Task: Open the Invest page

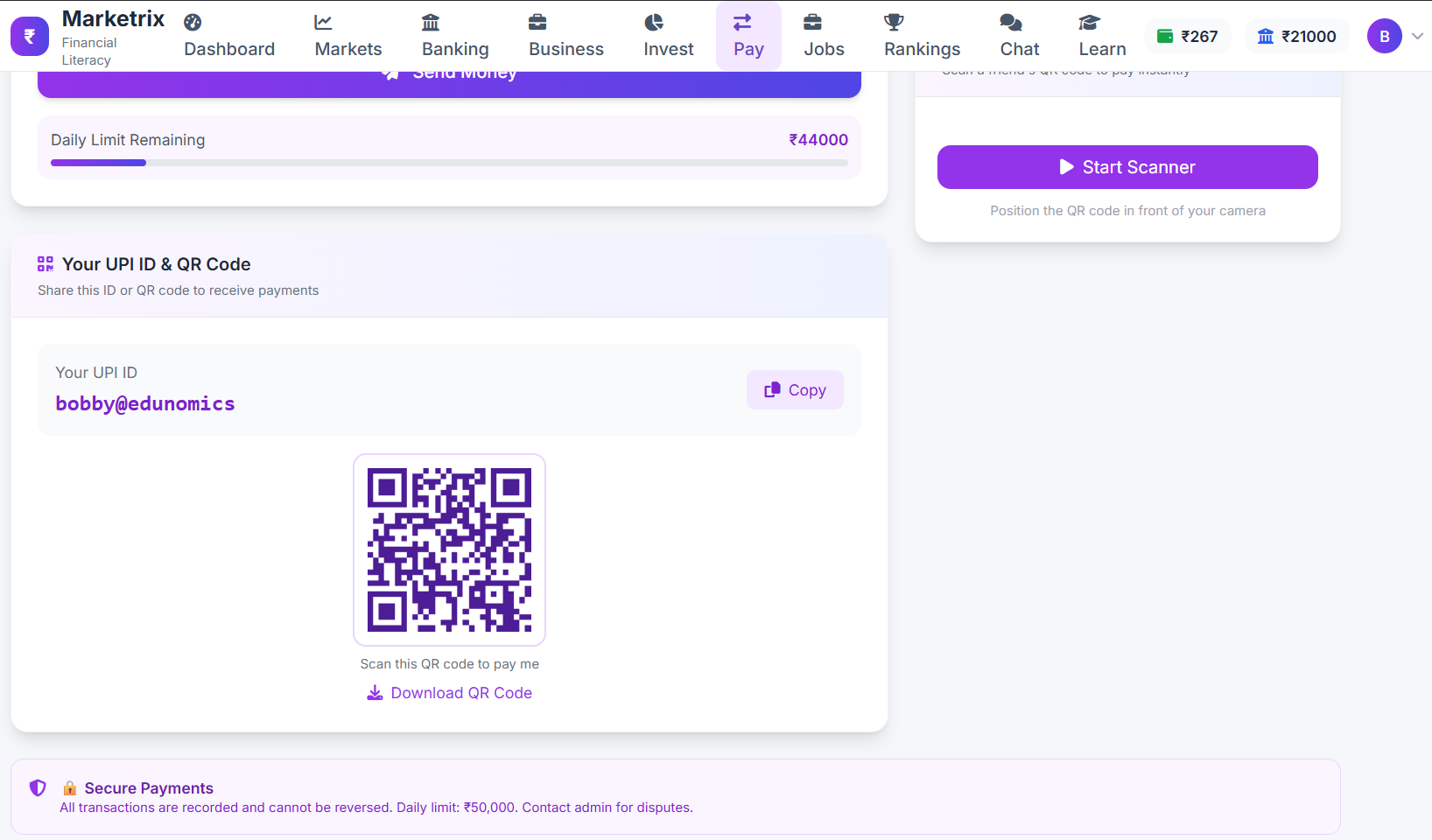Action: (x=669, y=36)
